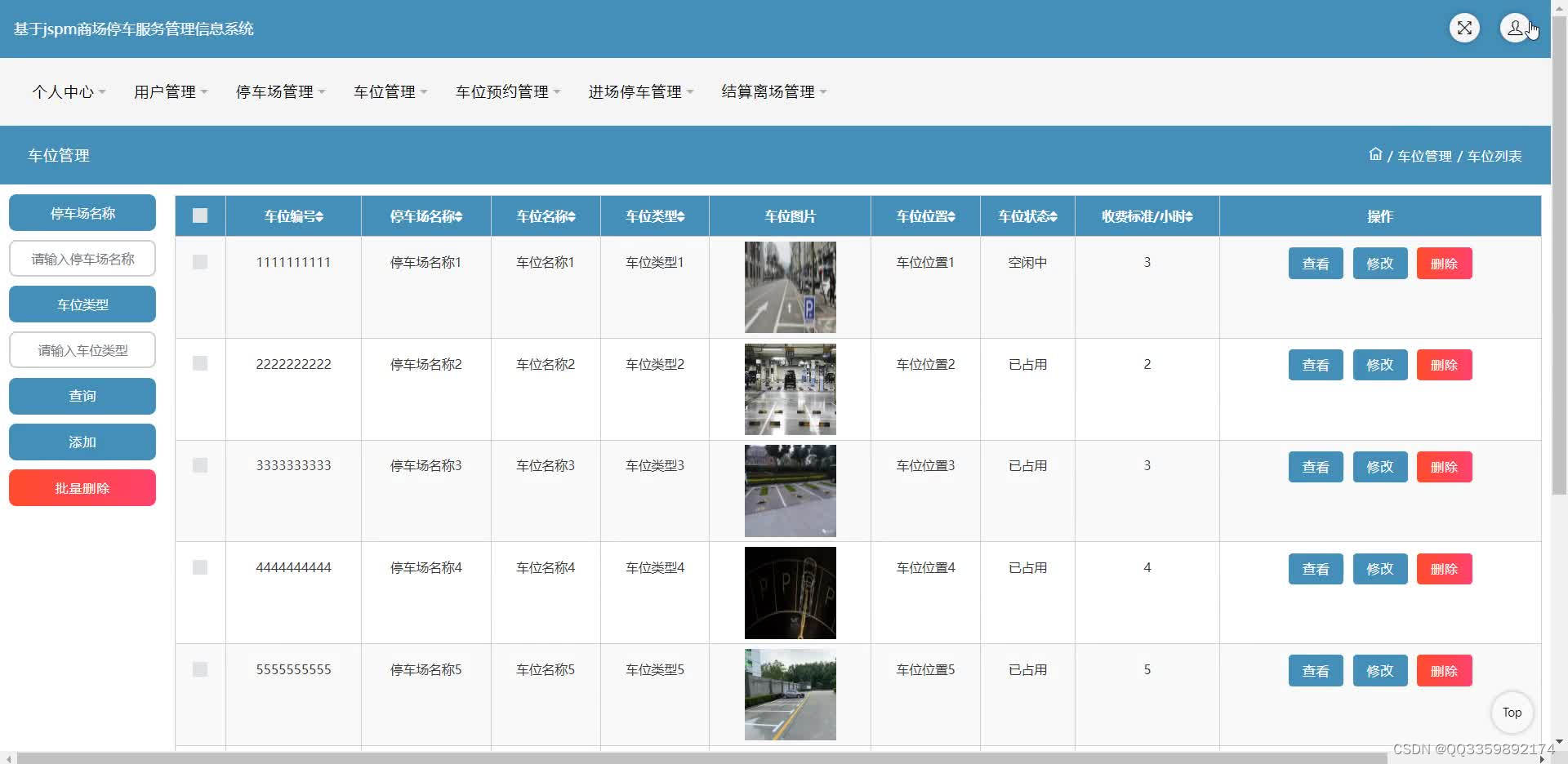Sort by 车位名称 column header
The height and width of the screenshot is (764, 1568).
pos(546,216)
